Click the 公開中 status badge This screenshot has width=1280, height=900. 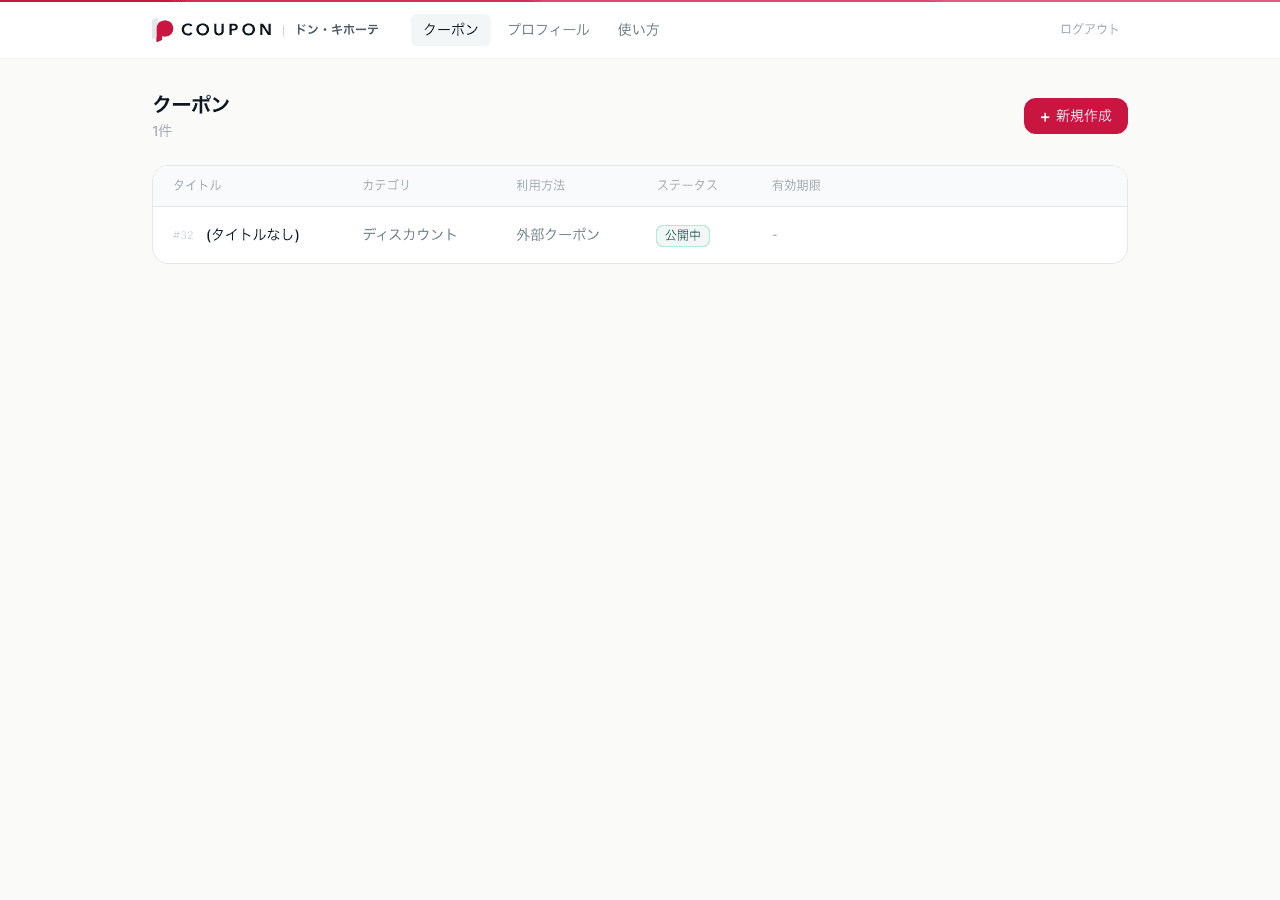click(683, 236)
